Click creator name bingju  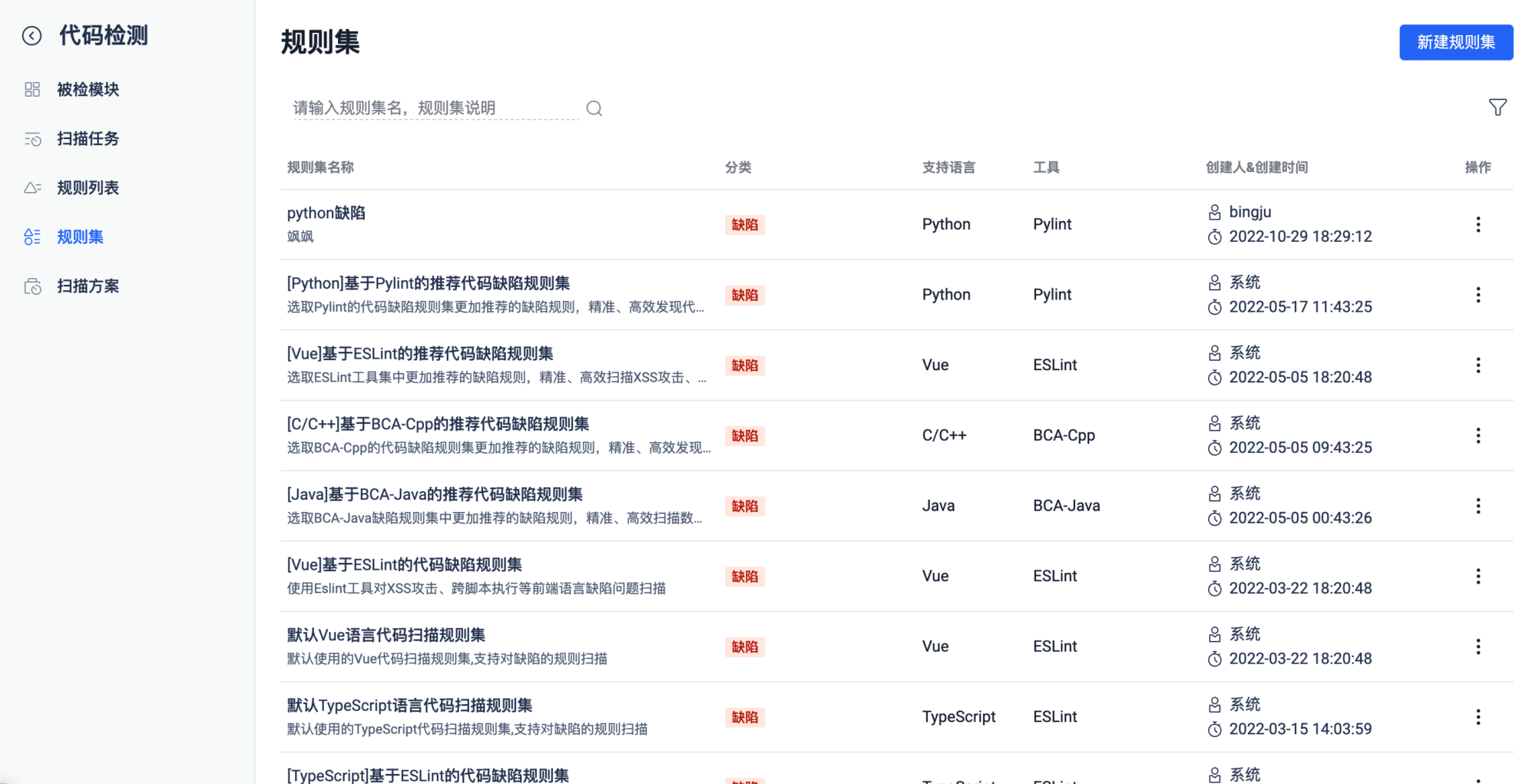coord(1250,212)
